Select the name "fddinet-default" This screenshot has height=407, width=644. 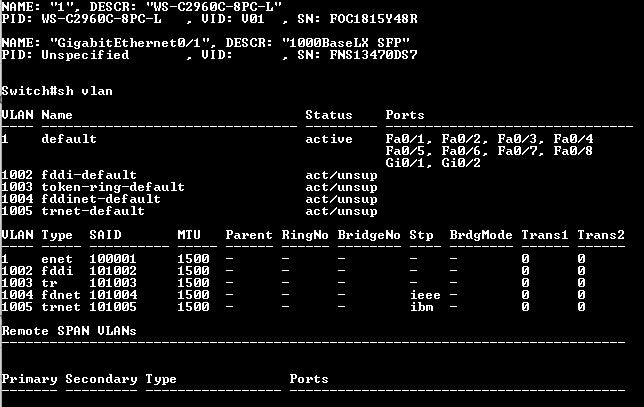101,199
